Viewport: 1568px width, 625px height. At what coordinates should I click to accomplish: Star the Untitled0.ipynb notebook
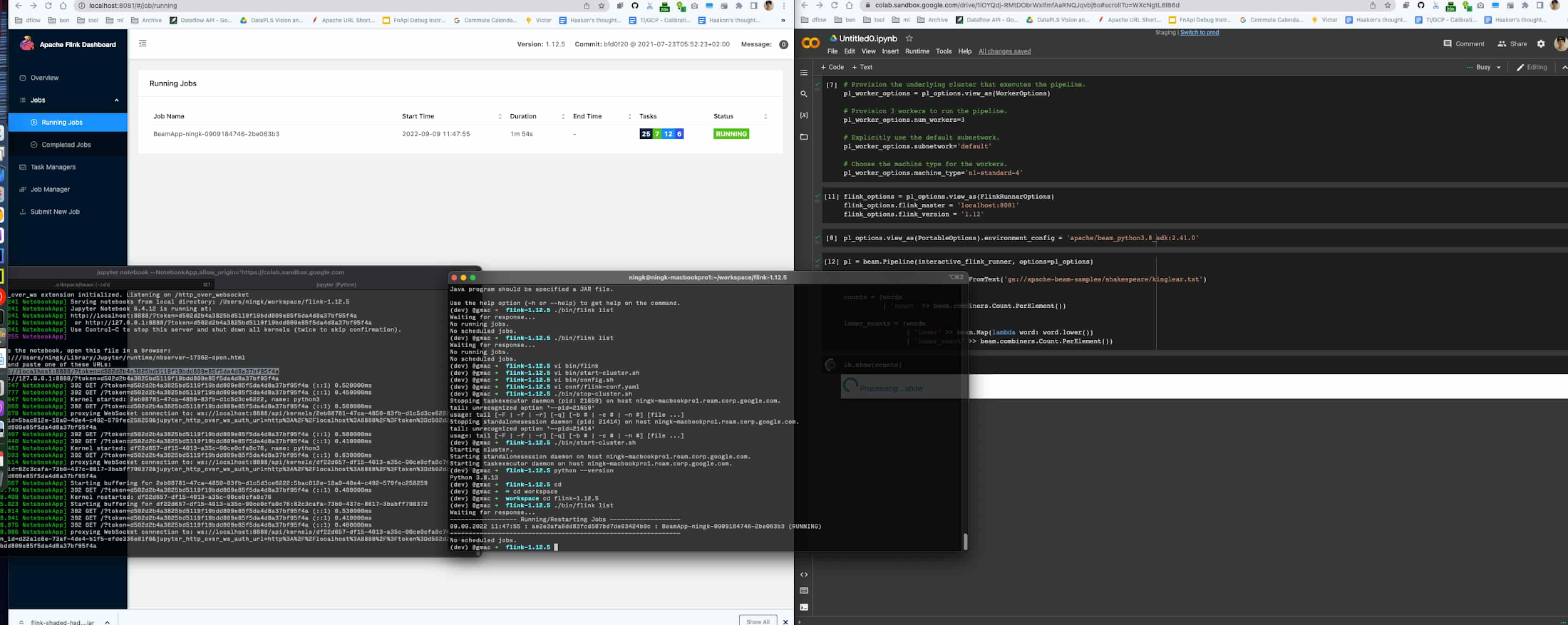click(909, 38)
